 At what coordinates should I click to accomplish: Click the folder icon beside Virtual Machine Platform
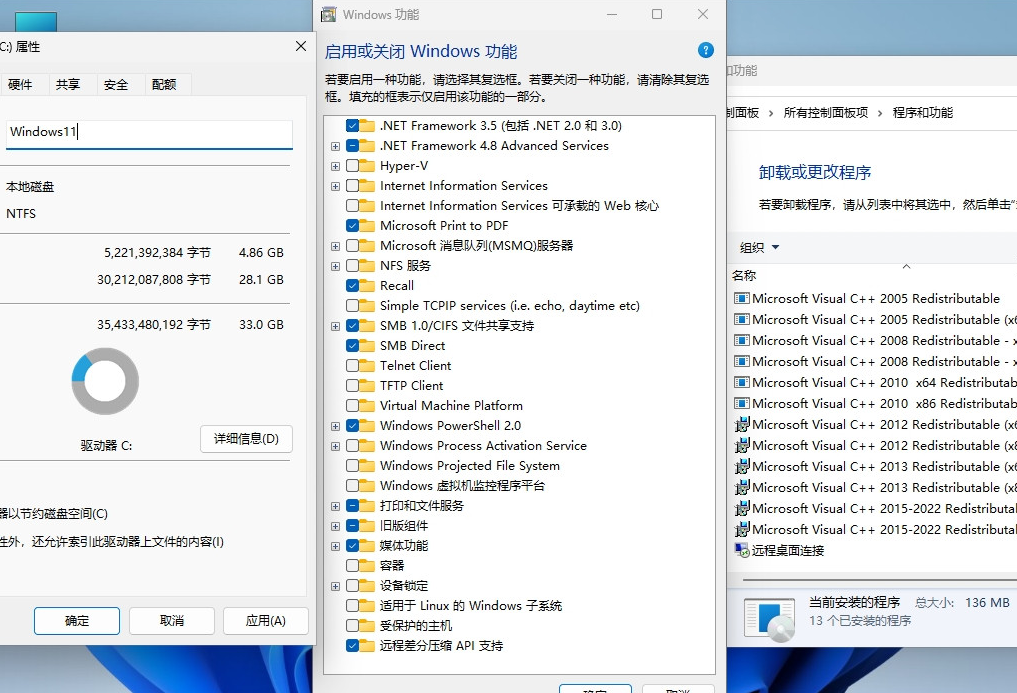click(x=367, y=406)
